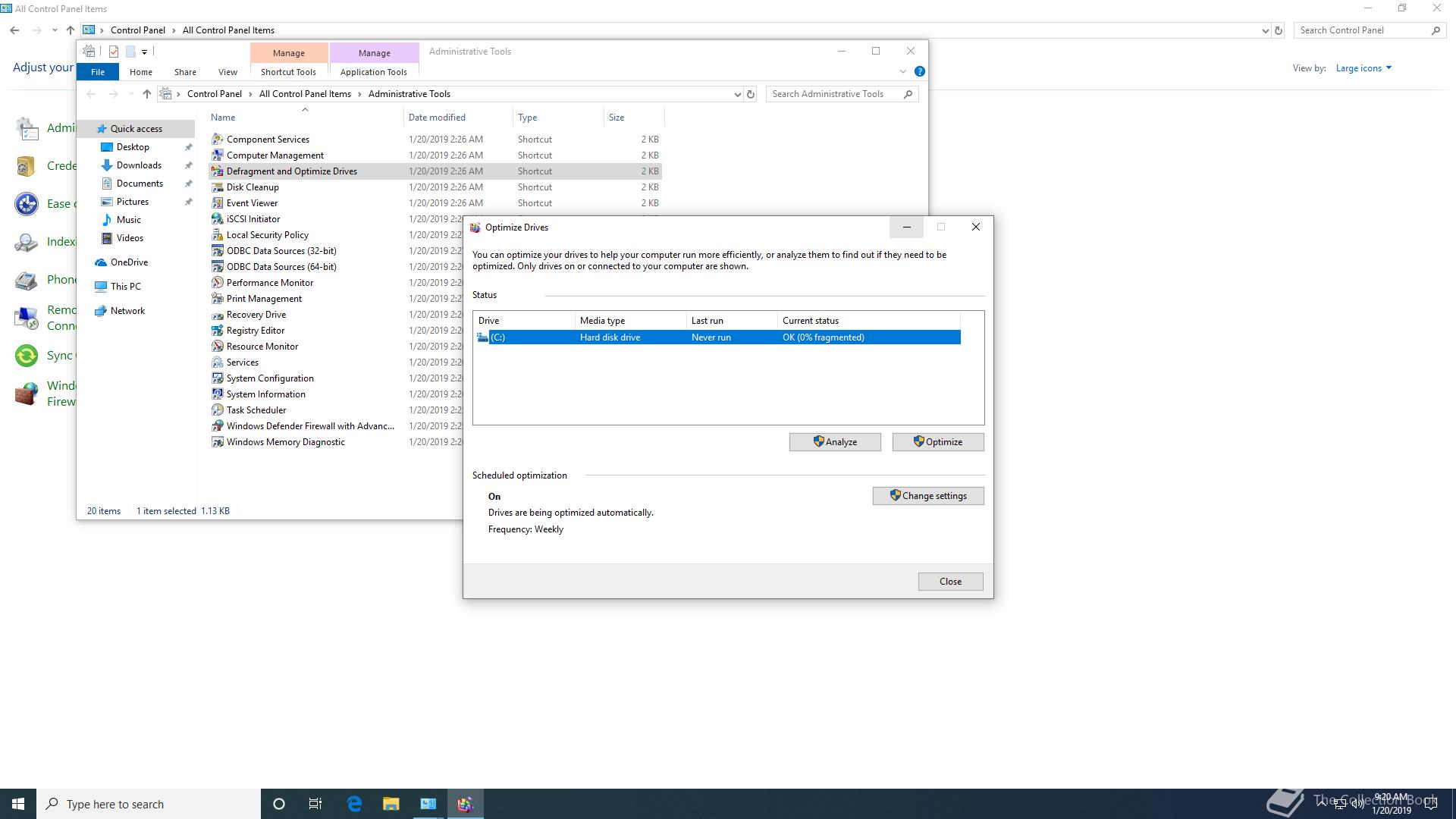Select the (C:) drive row

[x=717, y=337]
